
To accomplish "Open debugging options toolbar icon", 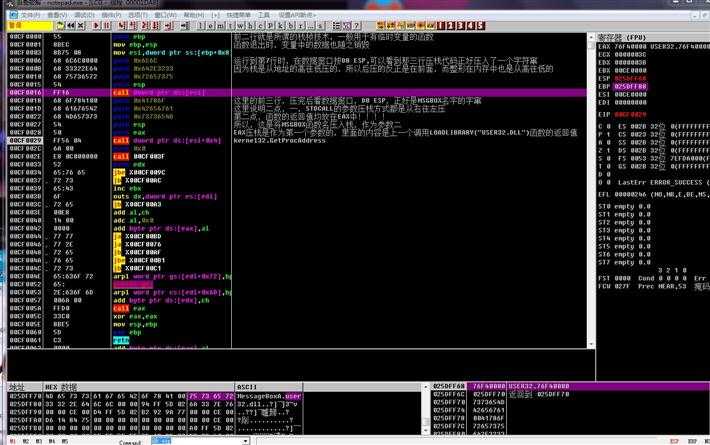I will pyautogui.click(x=336, y=26).
